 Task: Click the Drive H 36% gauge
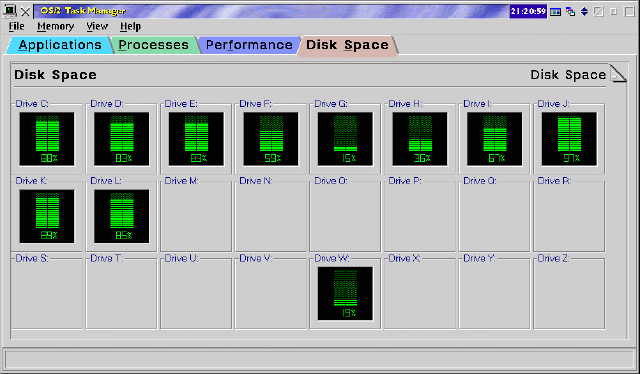420,139
